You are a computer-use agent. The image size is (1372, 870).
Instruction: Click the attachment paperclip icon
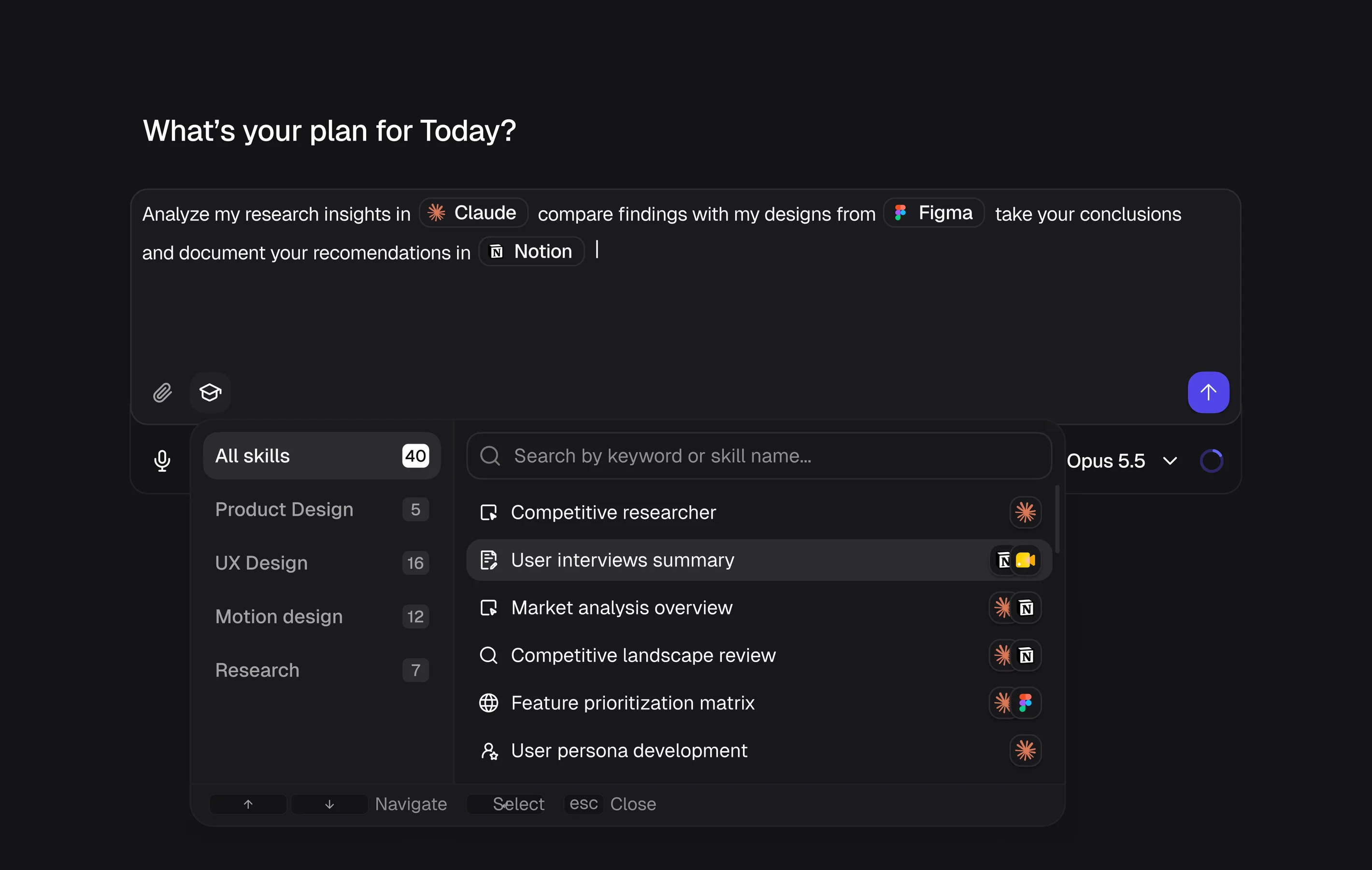point(162,392)
